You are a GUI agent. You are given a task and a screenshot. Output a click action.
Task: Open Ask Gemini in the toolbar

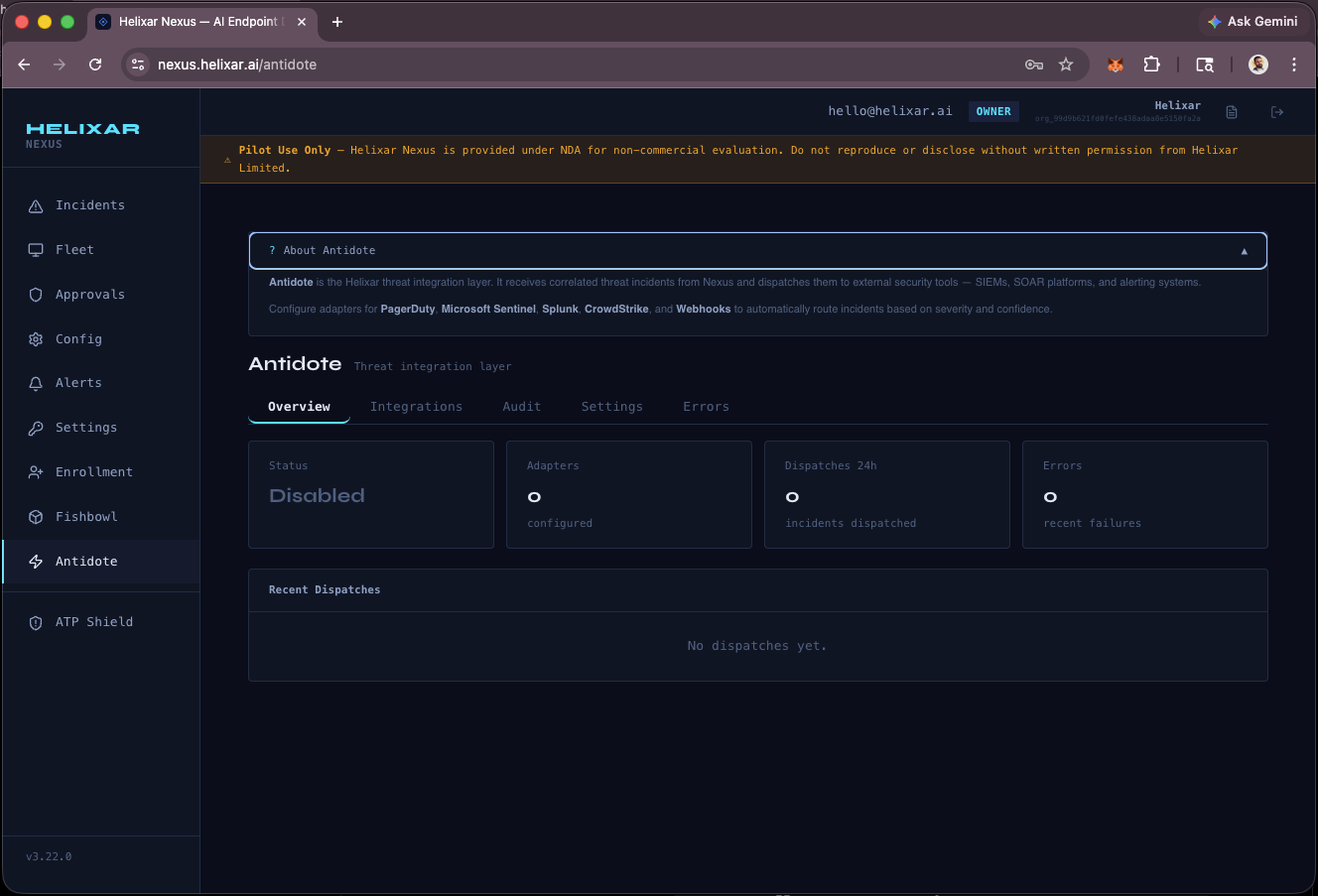[1252, 21]
